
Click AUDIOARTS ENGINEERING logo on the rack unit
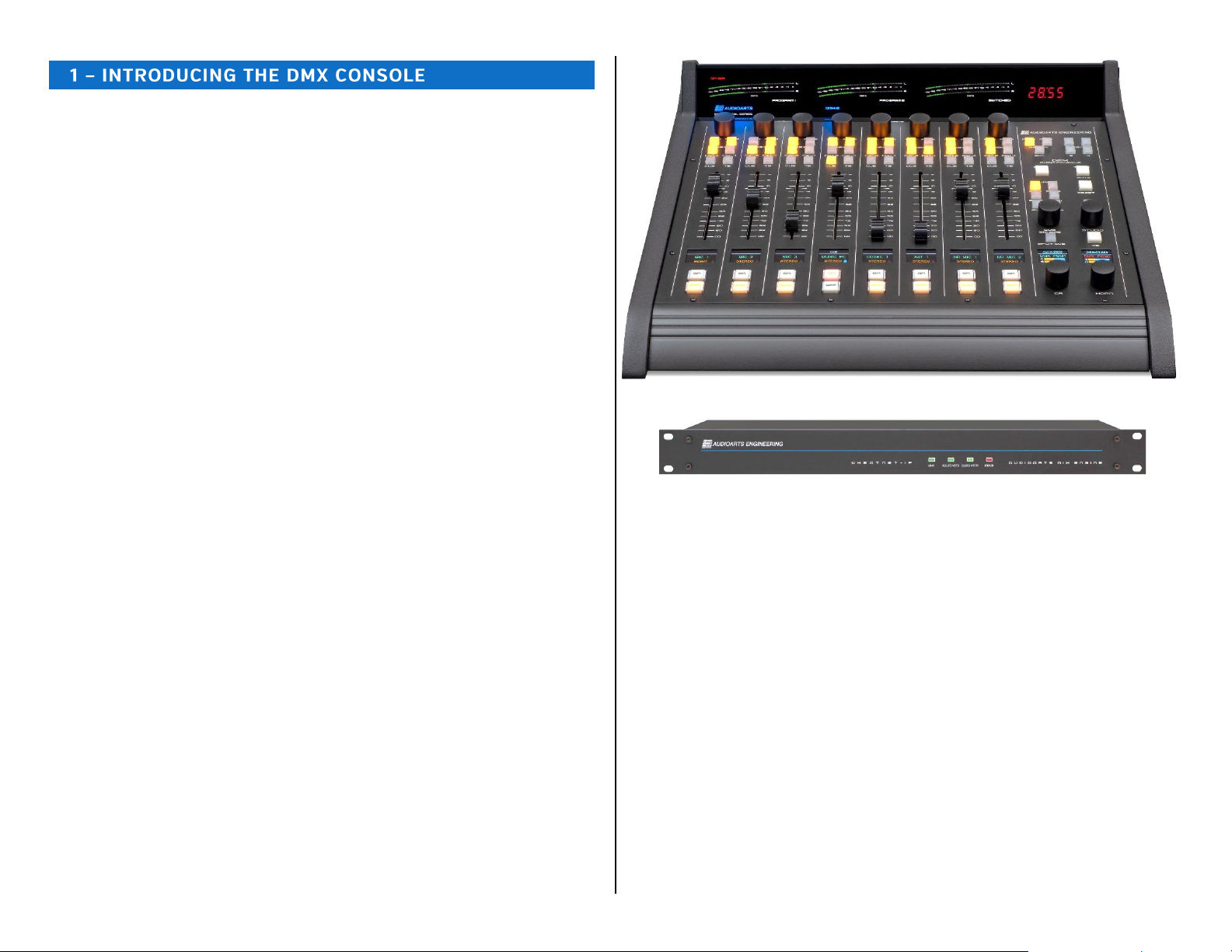(742, 444)
